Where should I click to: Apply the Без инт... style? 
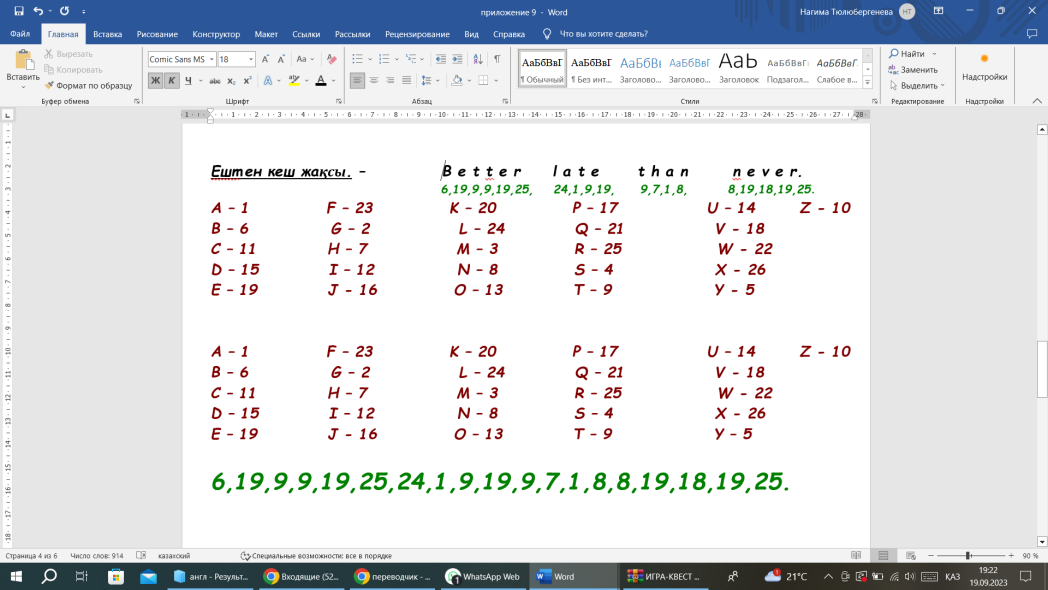point(591,68)
